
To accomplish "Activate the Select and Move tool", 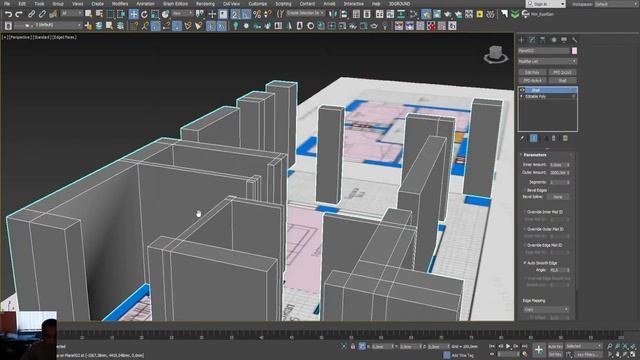I will click(x=133, y=14).
